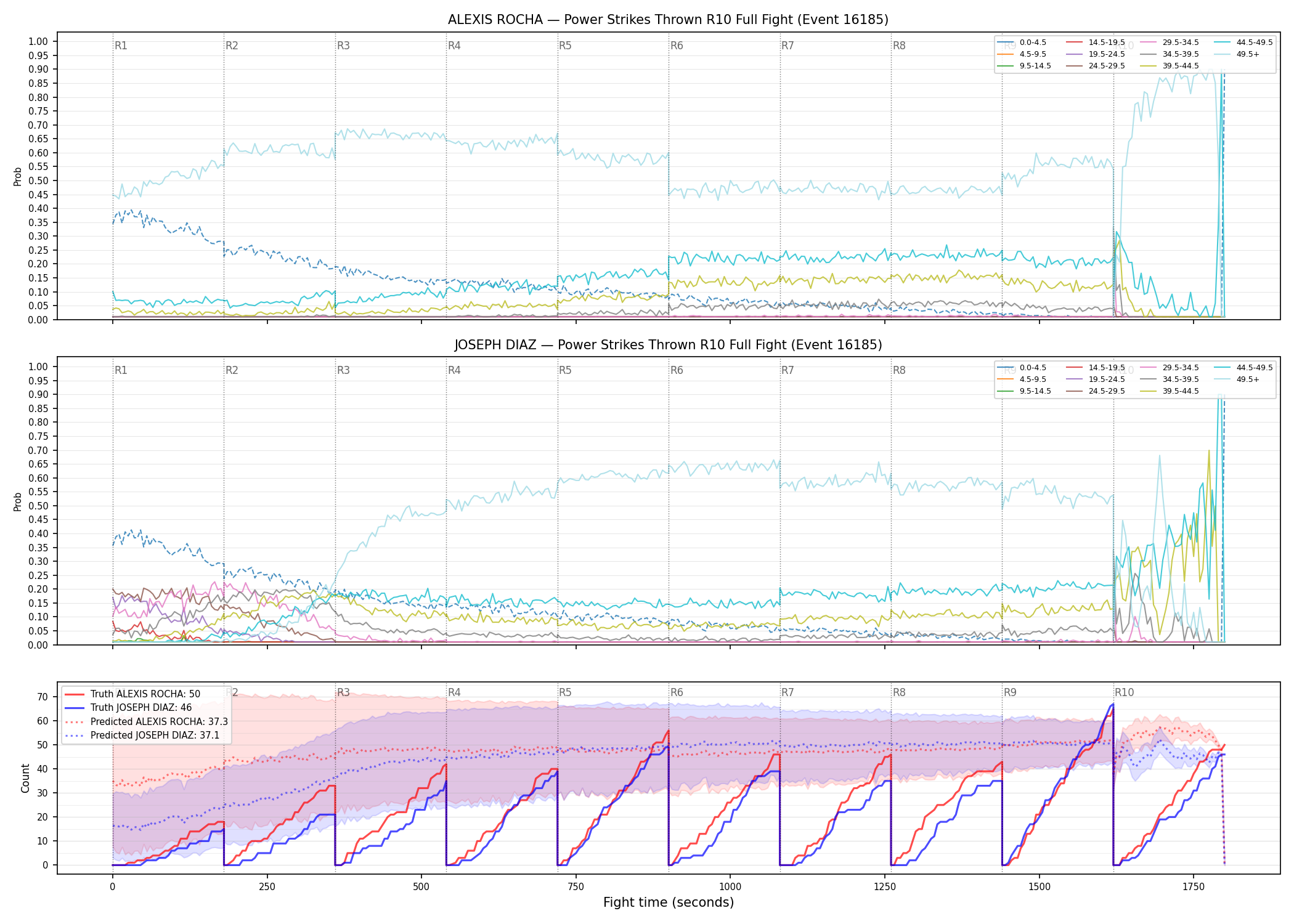Click the R10 round label in the Count chart
Screen dimensions: 1294x924
point(1124,692)
